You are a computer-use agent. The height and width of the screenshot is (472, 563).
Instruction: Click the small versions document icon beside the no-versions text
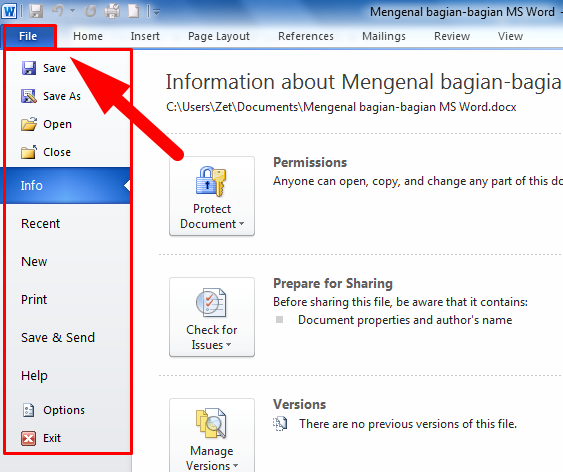pos(280,424)
